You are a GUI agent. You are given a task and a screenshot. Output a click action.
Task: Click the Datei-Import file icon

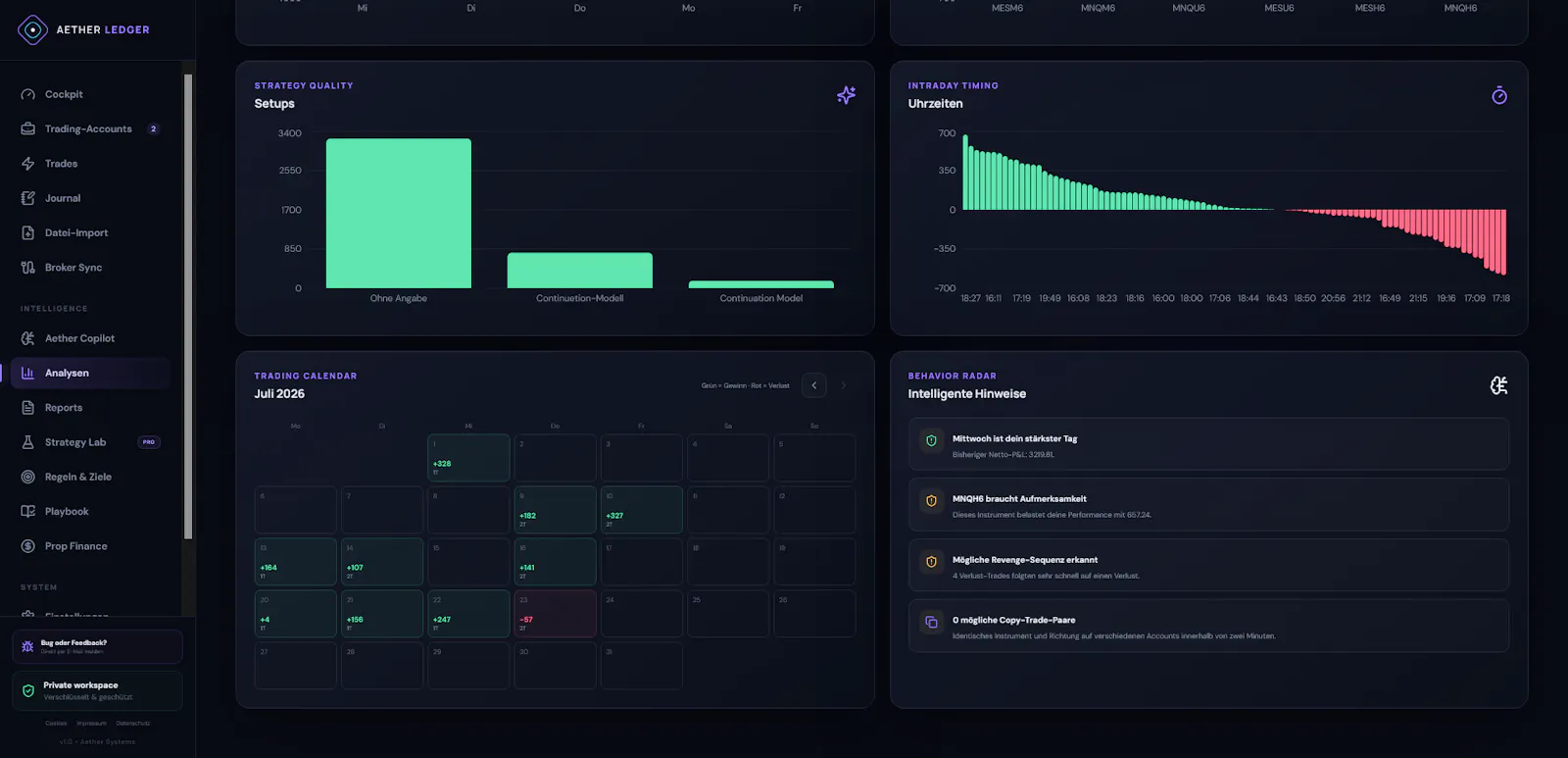27,232
